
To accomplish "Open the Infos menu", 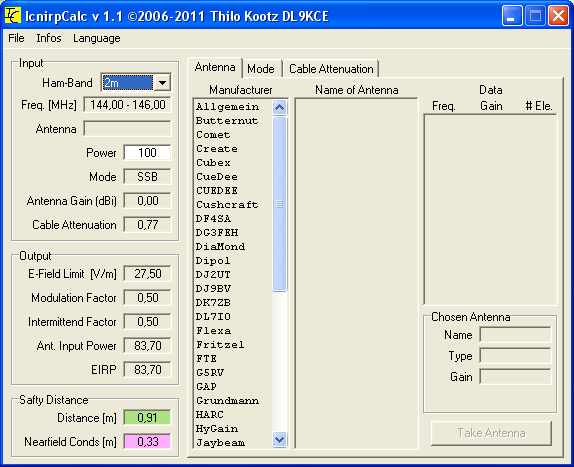I will 49,38.
